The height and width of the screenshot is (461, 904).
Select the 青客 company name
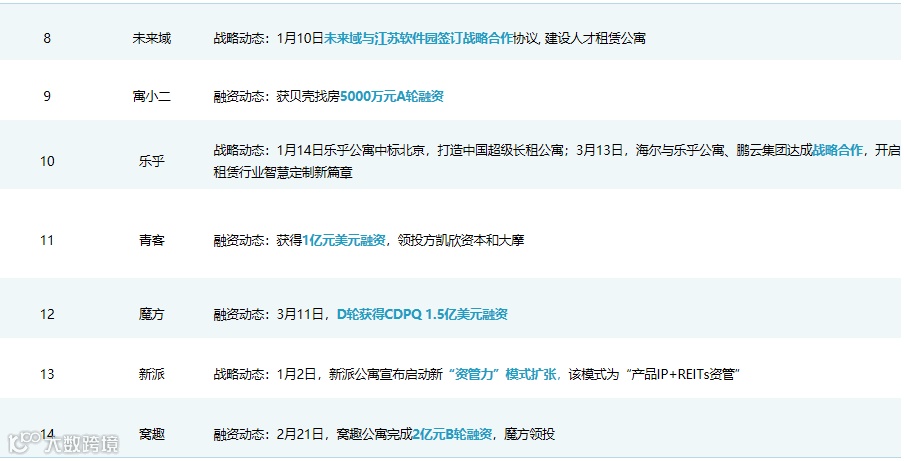[152, 240]
